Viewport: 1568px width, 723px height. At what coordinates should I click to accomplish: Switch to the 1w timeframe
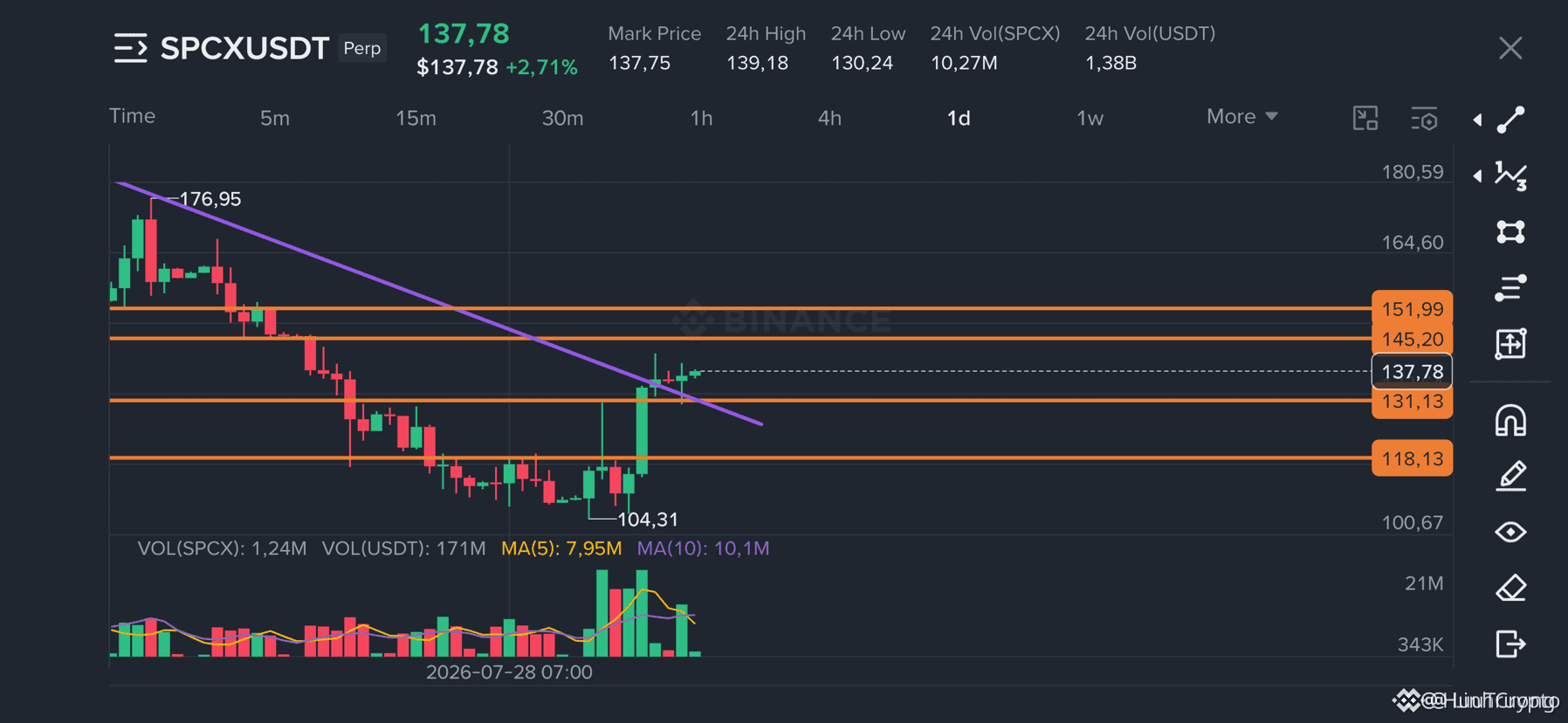(1090, 118)
